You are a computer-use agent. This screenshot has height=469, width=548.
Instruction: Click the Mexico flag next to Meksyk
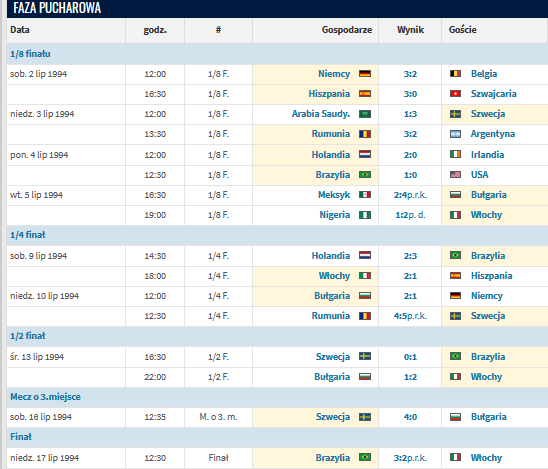[365, 195]
